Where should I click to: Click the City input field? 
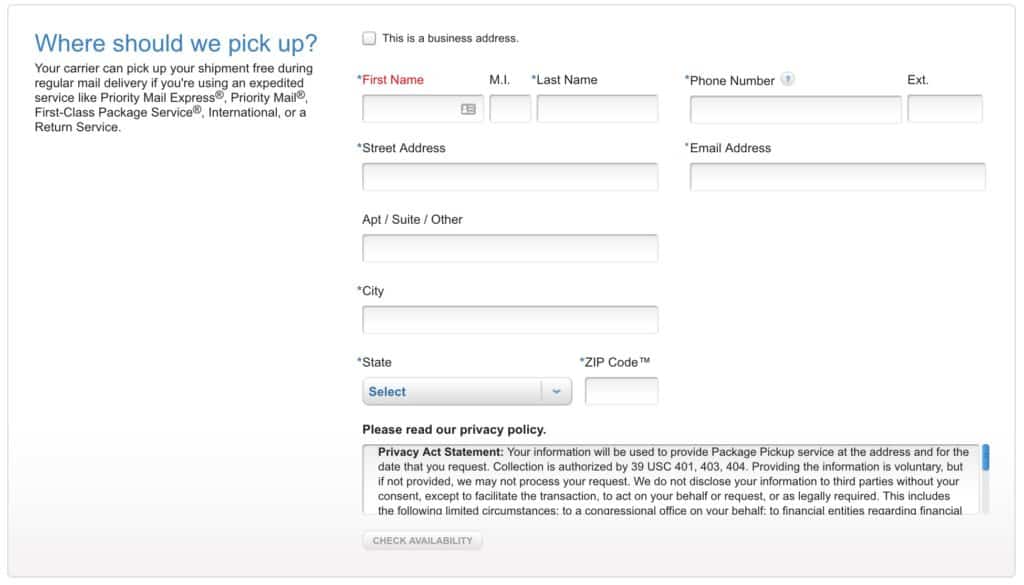tap(510, 320)
